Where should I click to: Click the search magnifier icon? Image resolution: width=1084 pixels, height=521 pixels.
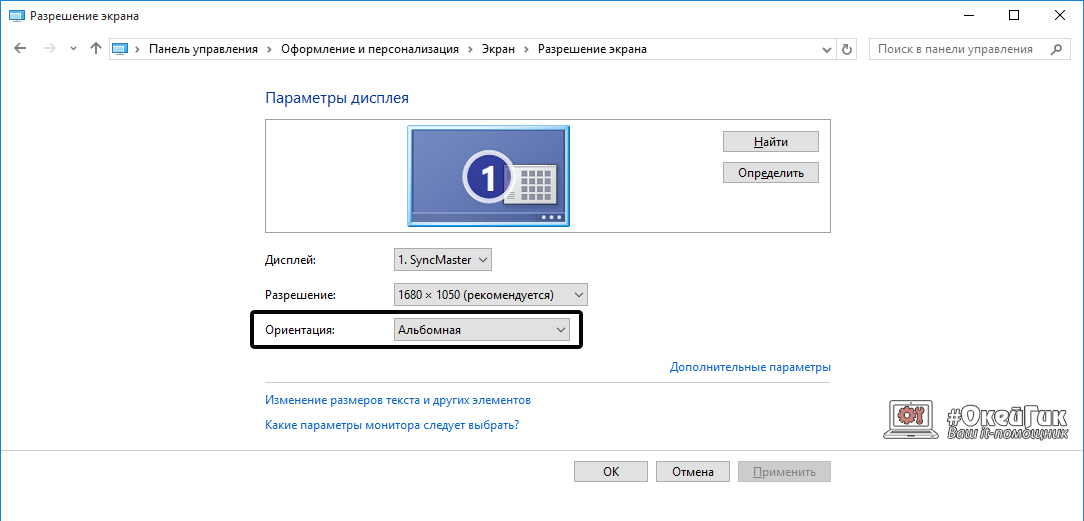(1056, 49)
